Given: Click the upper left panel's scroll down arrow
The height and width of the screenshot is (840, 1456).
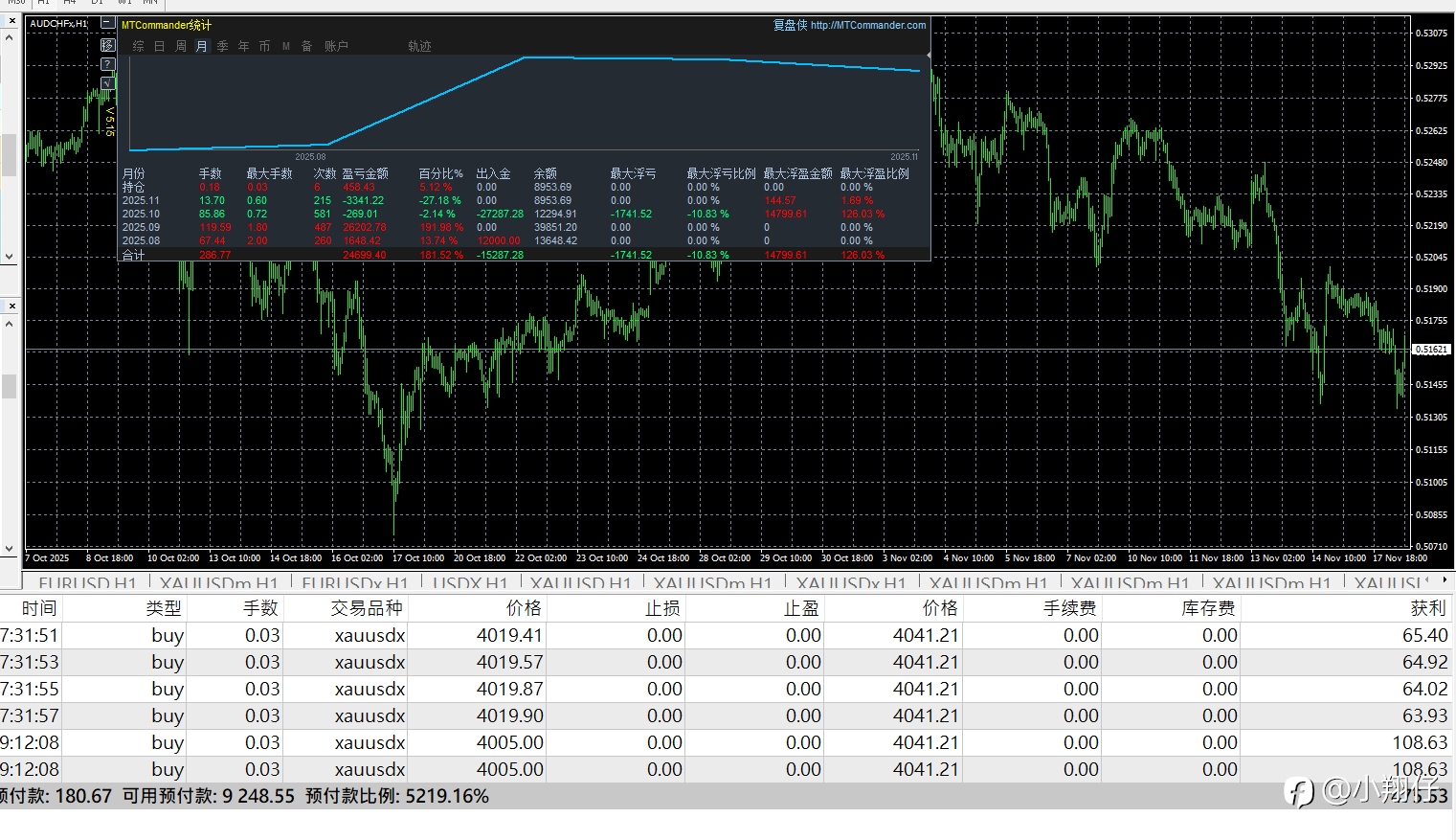Looking at the screenshot, I should pos(10,257).
